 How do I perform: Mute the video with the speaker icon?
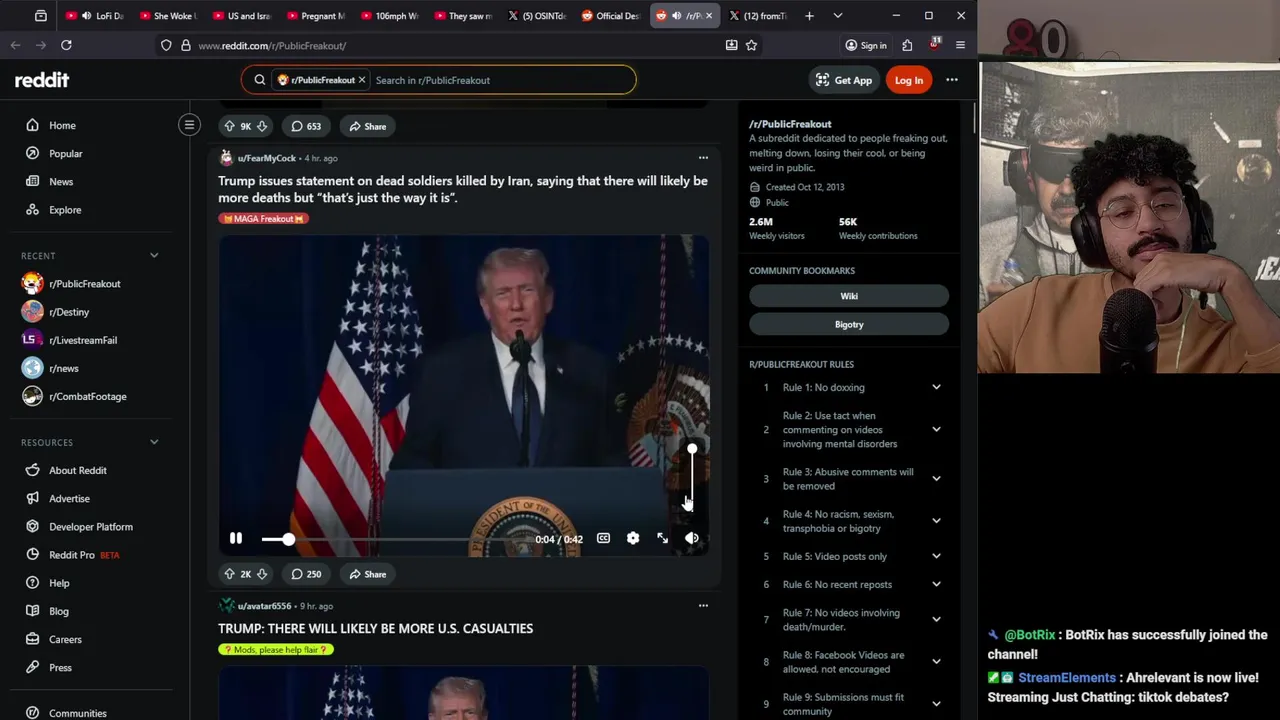pos(692,538)
